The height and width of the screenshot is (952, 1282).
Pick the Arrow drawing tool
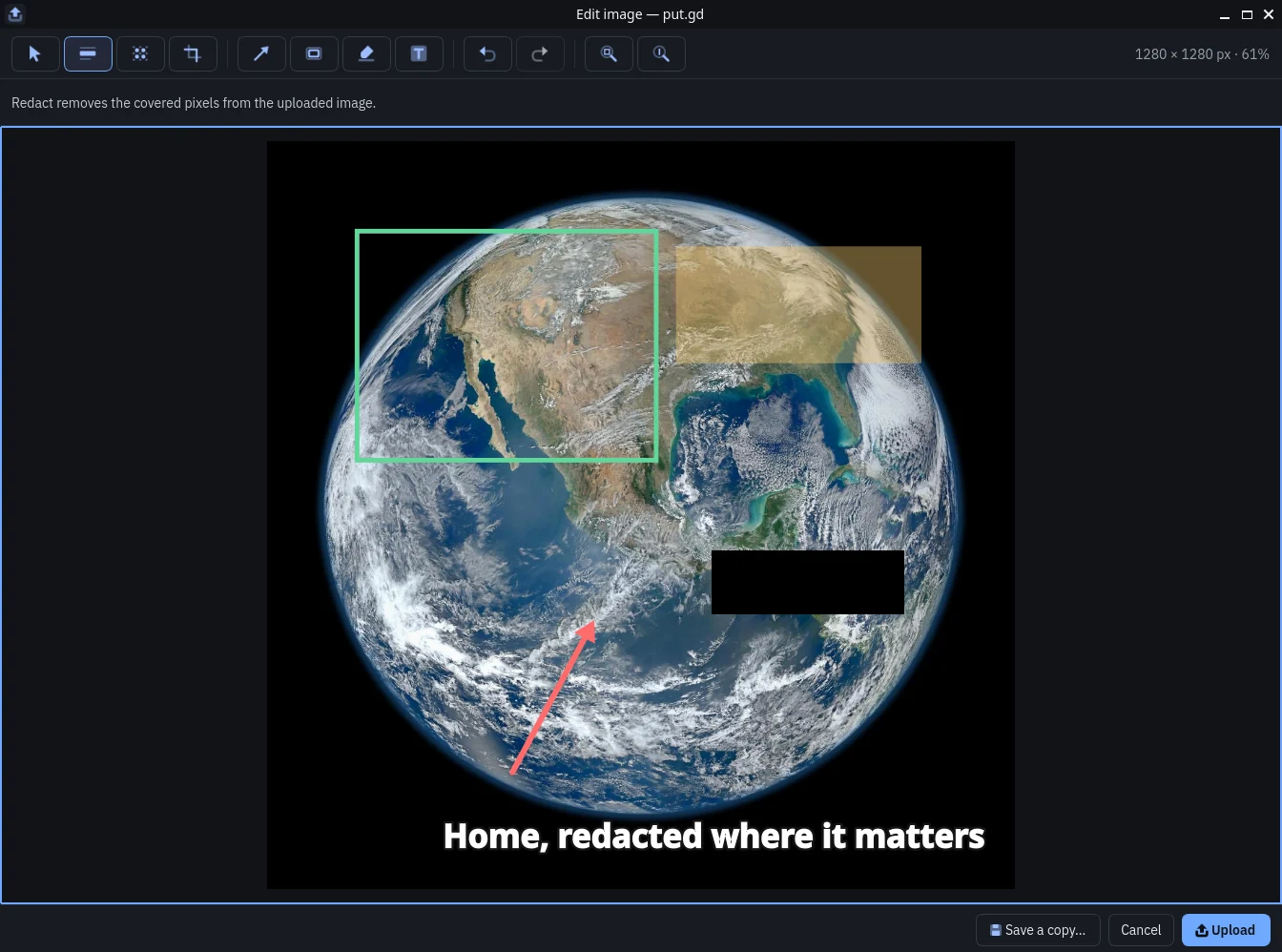point(261,54)
